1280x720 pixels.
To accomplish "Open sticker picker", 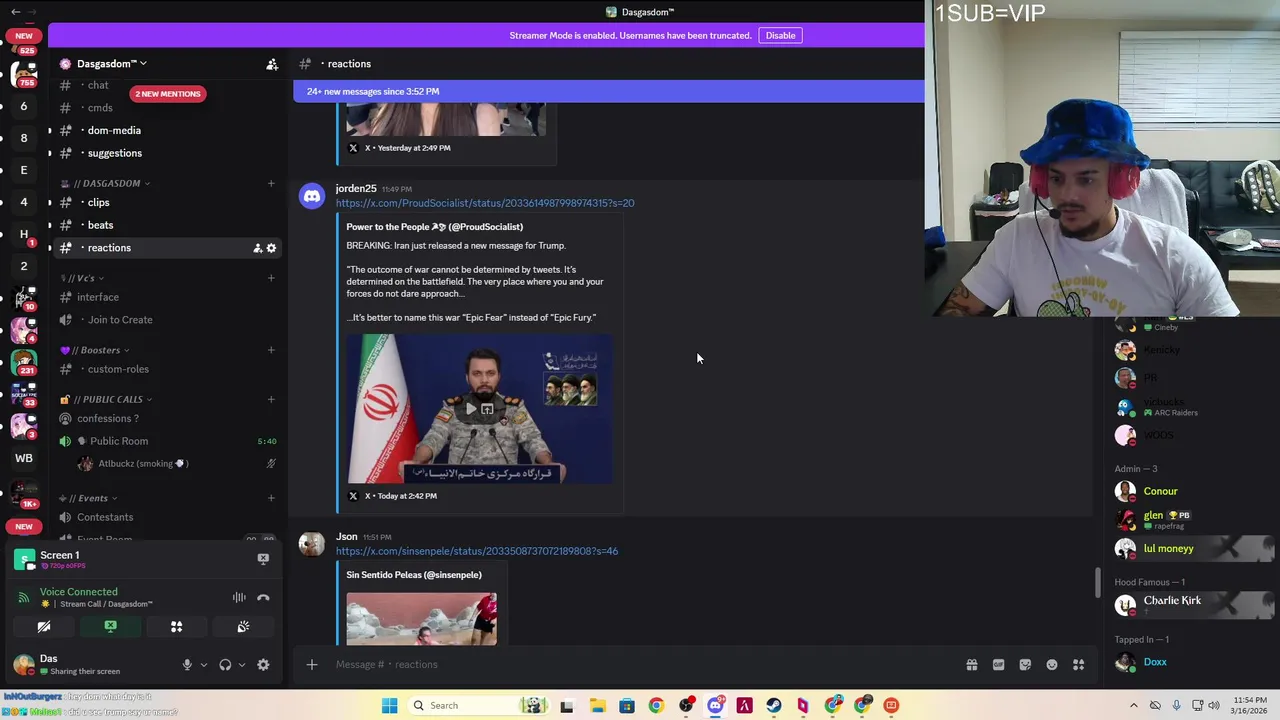I will pyautogui.click(x=1025, y=665).
